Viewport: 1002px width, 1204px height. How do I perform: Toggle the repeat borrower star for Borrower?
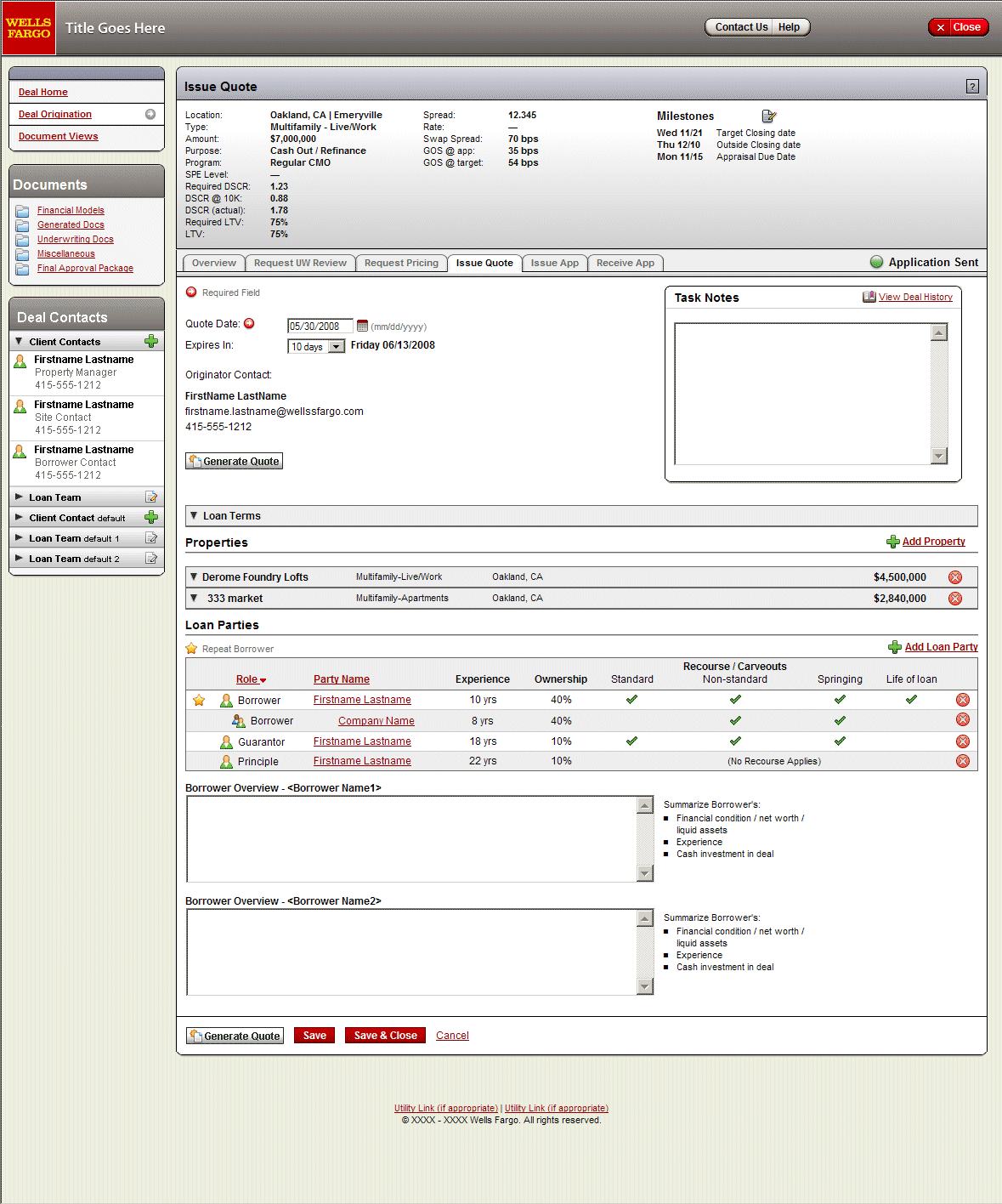[199, 701]
